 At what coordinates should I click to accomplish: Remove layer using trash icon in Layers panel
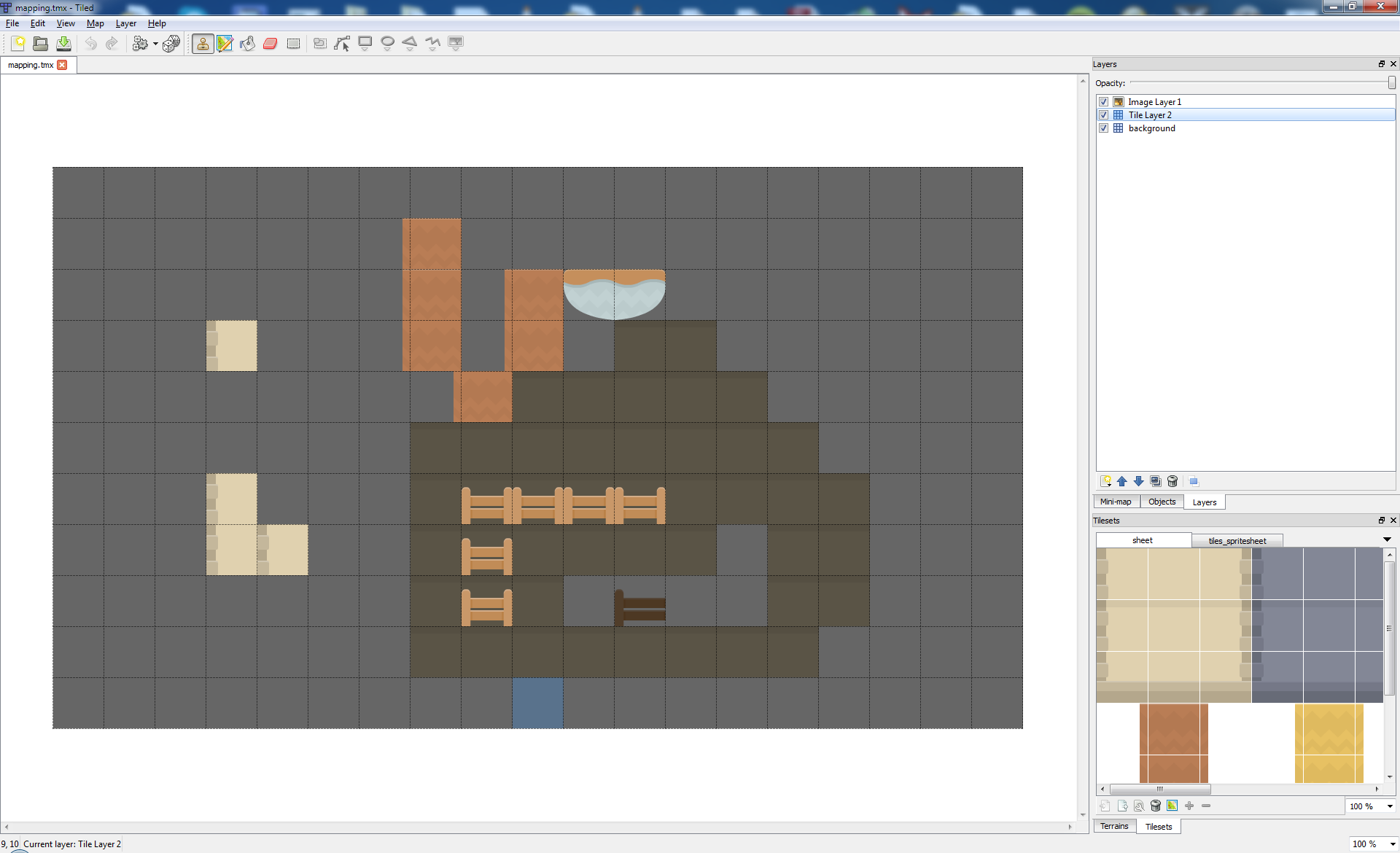coord(1172,481)
